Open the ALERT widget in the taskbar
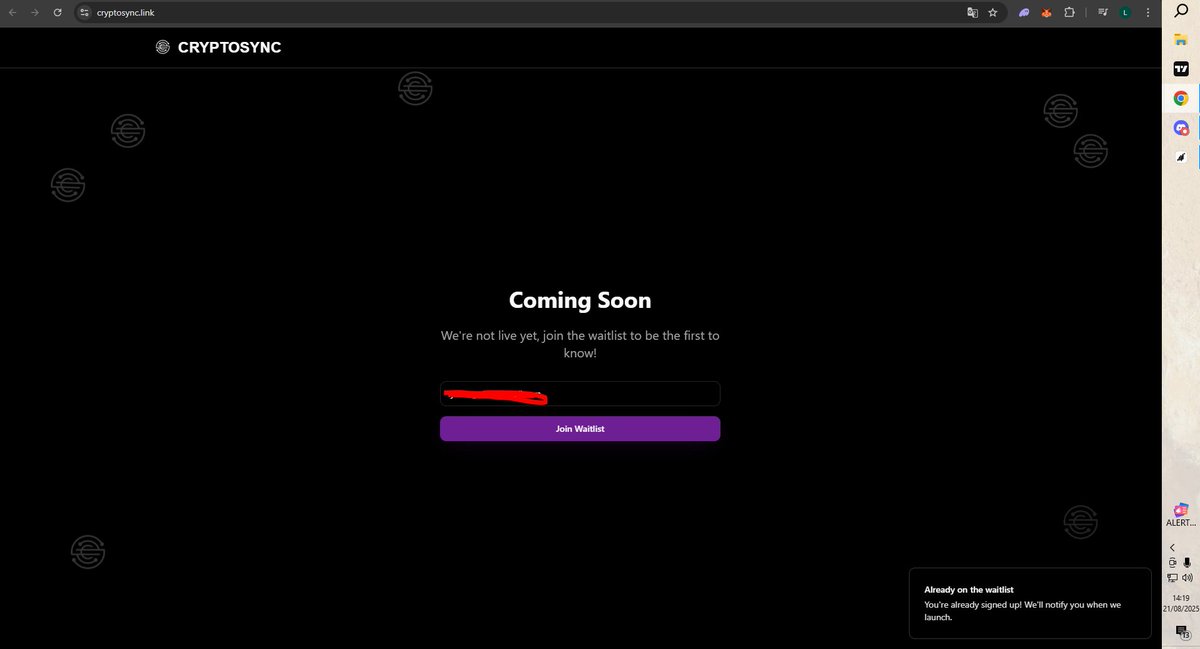The height and width of the screenshot is (649, 1200). click(x=1181, y=515)
